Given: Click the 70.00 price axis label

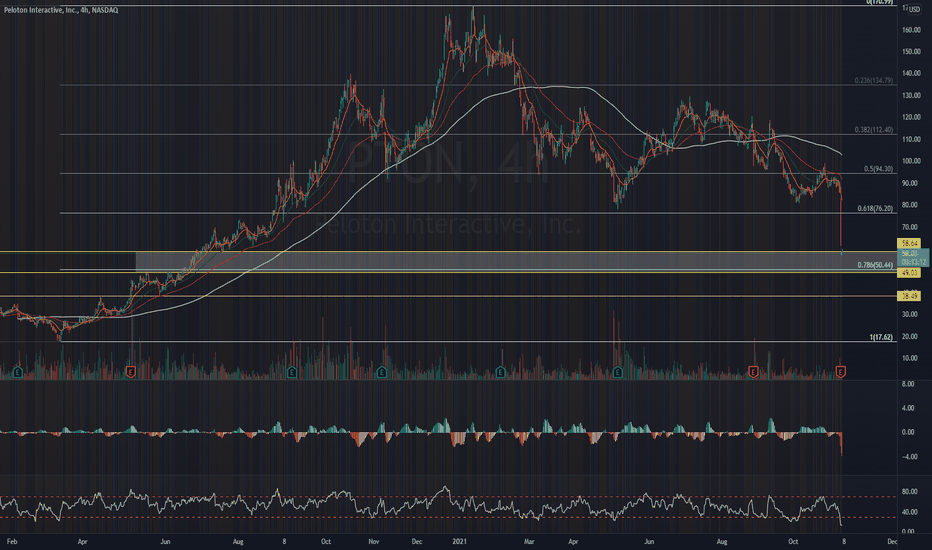Looking at the screenshot, I should [911, 227].
